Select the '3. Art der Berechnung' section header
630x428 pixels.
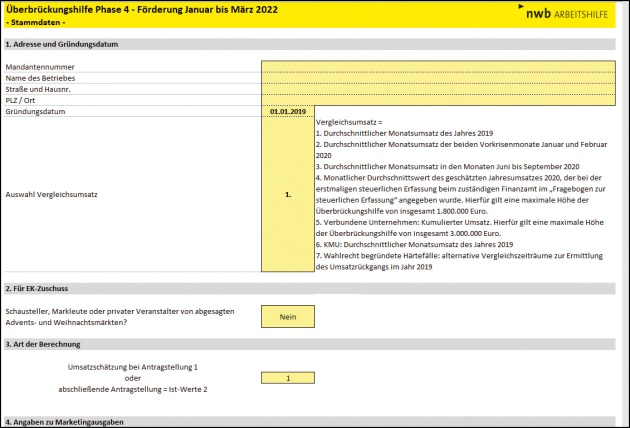(42, 344)
